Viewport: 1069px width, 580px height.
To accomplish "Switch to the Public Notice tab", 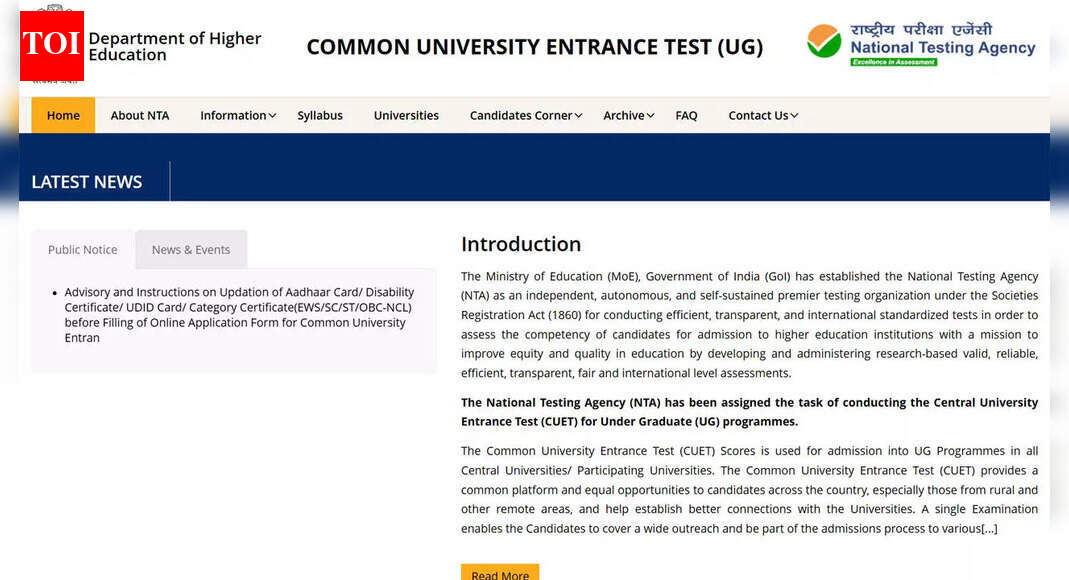I will point(81,249).
